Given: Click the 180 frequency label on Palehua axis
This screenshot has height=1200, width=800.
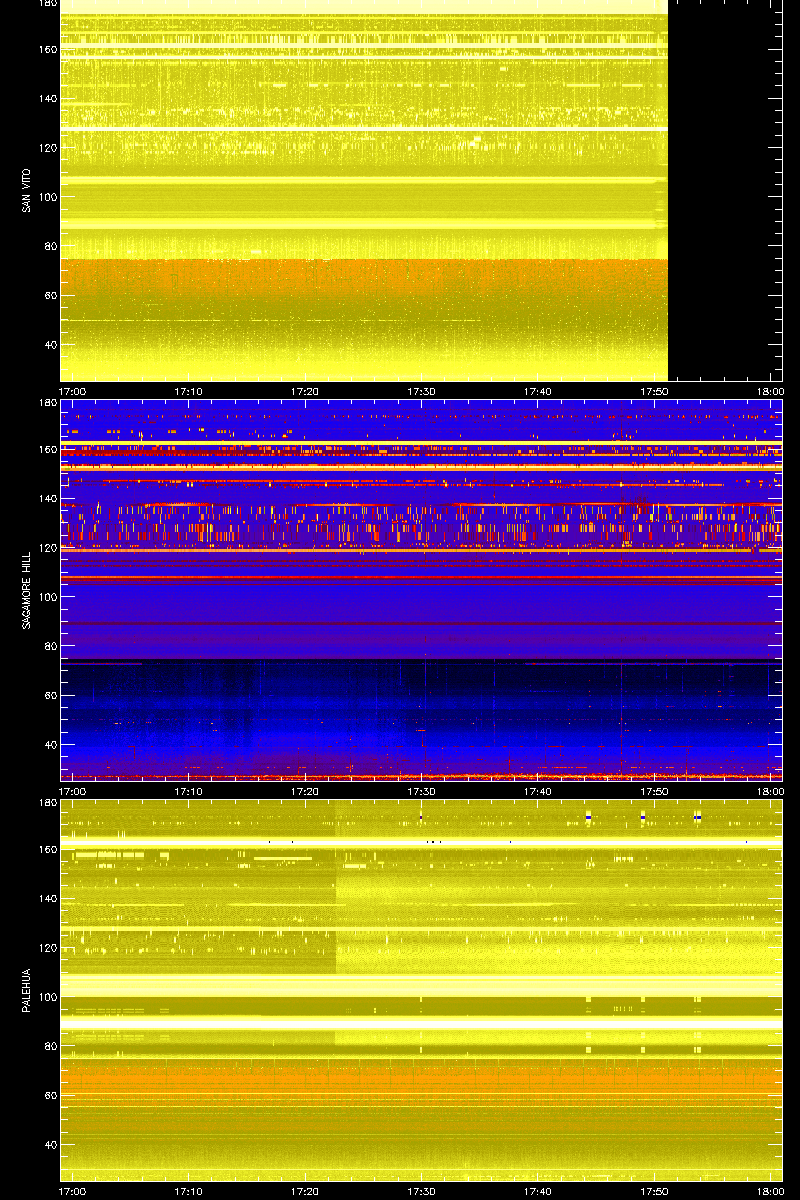Looking at the screenshot, I should click(46, 803).
